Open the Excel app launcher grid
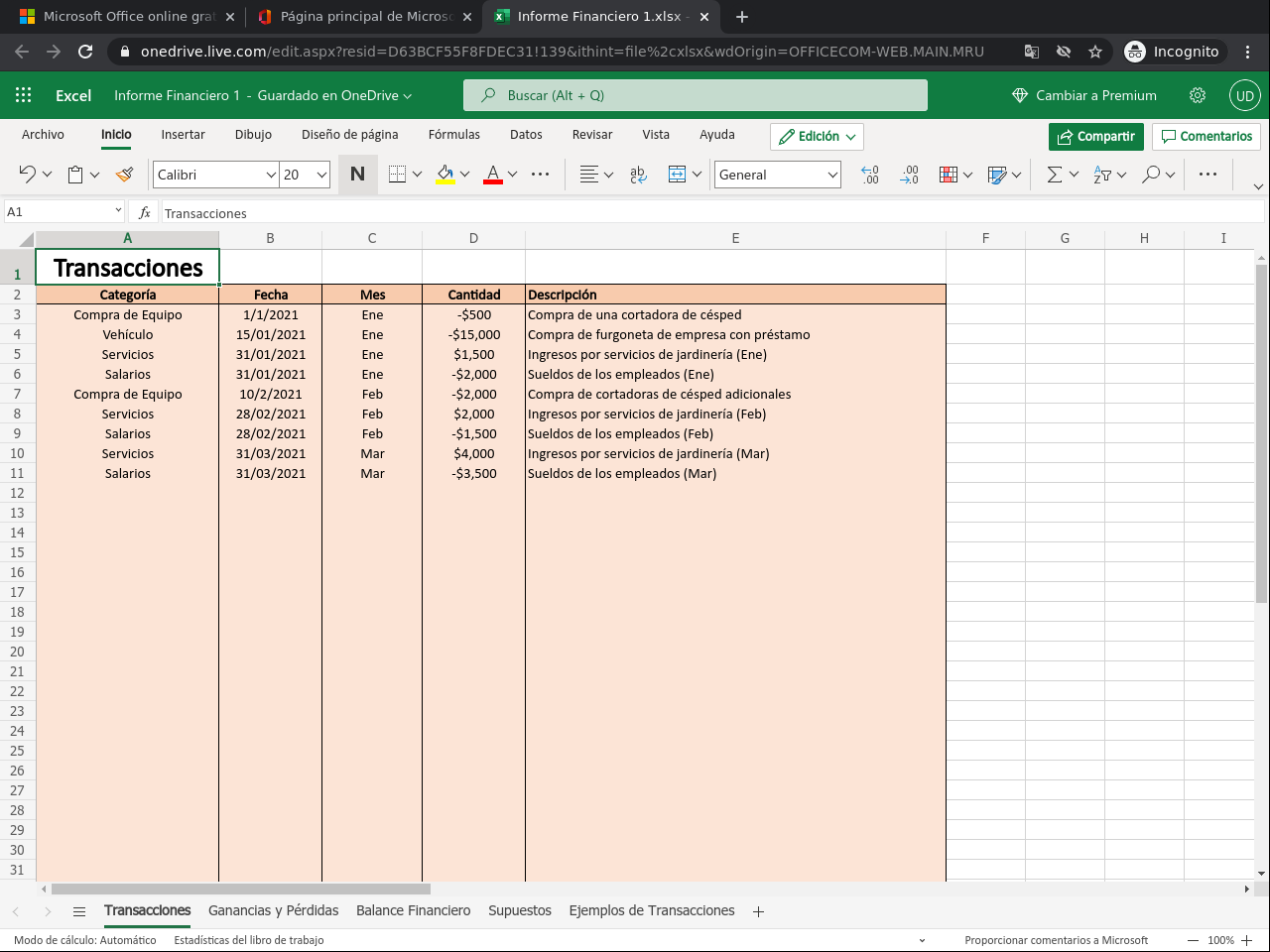Viewport: 1270px width, 952px height. pyautogui.click(x=24, y=95)
